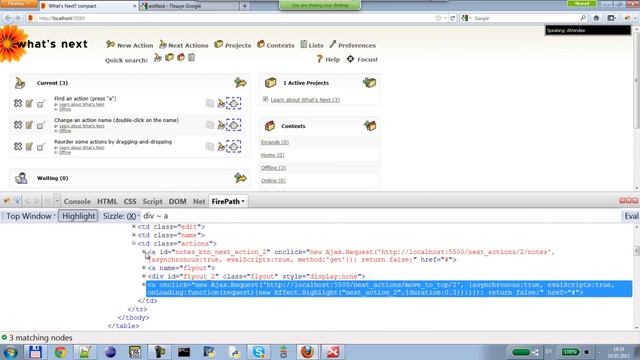The height and width of the screenshot is (360, 640).
Task: Open notes icon for 'Find an action' row
Action: 210,103
